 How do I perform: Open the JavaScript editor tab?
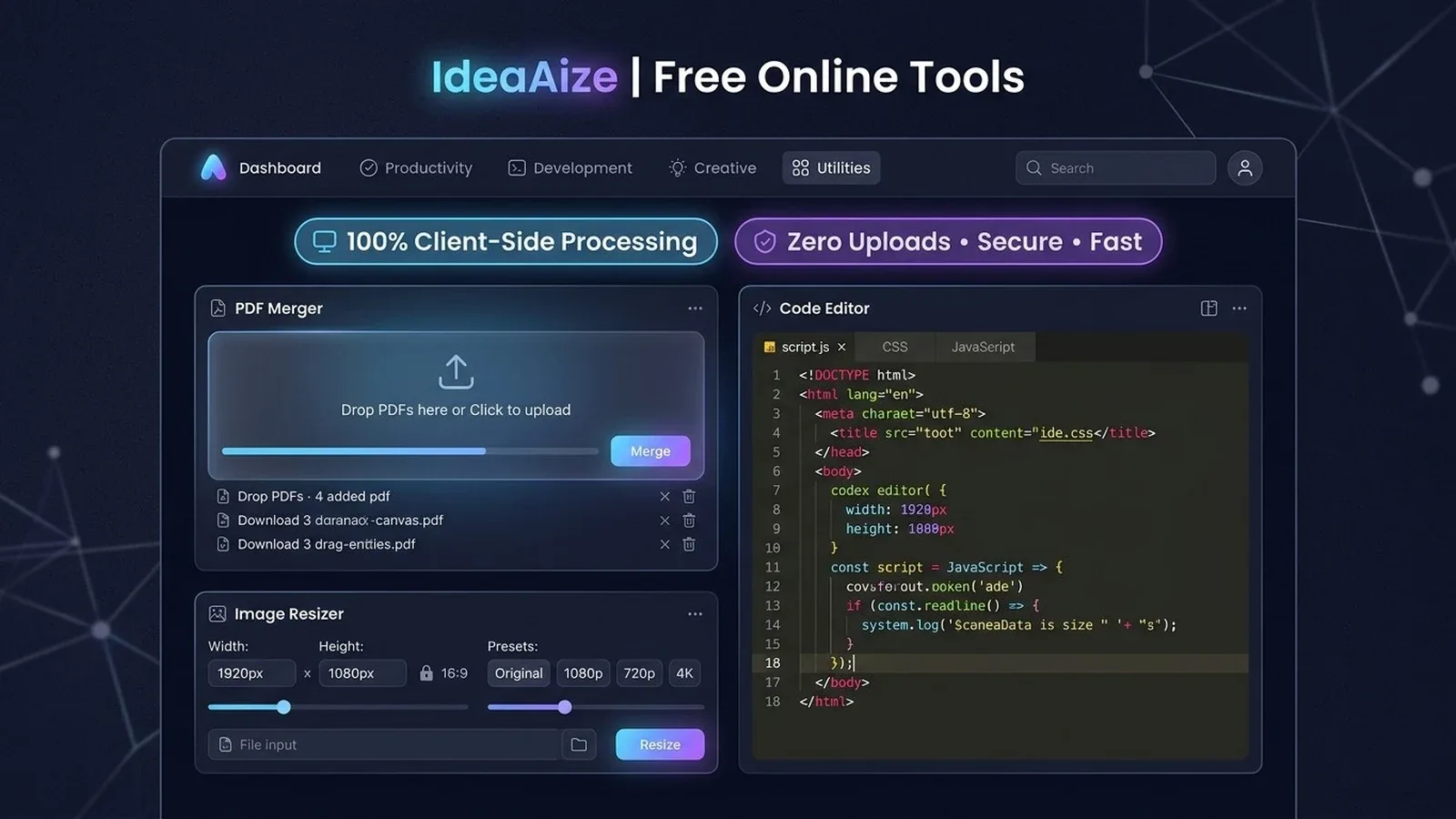click(983, 347)
